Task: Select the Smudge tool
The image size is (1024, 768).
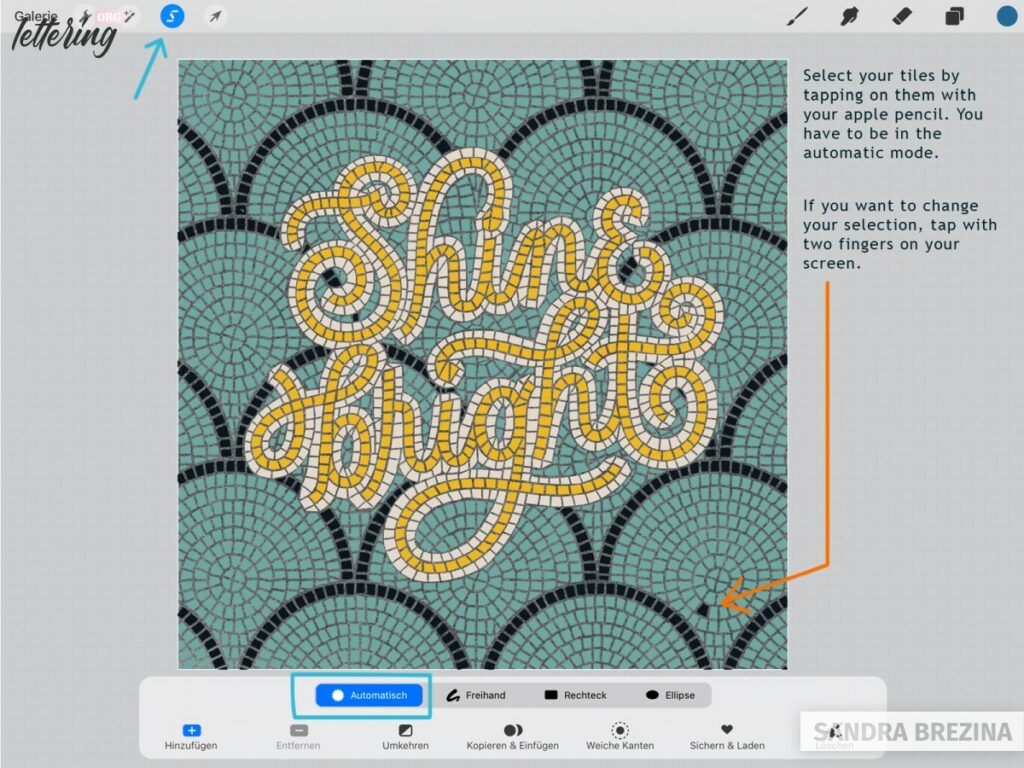Action: [x=850, y=16]
